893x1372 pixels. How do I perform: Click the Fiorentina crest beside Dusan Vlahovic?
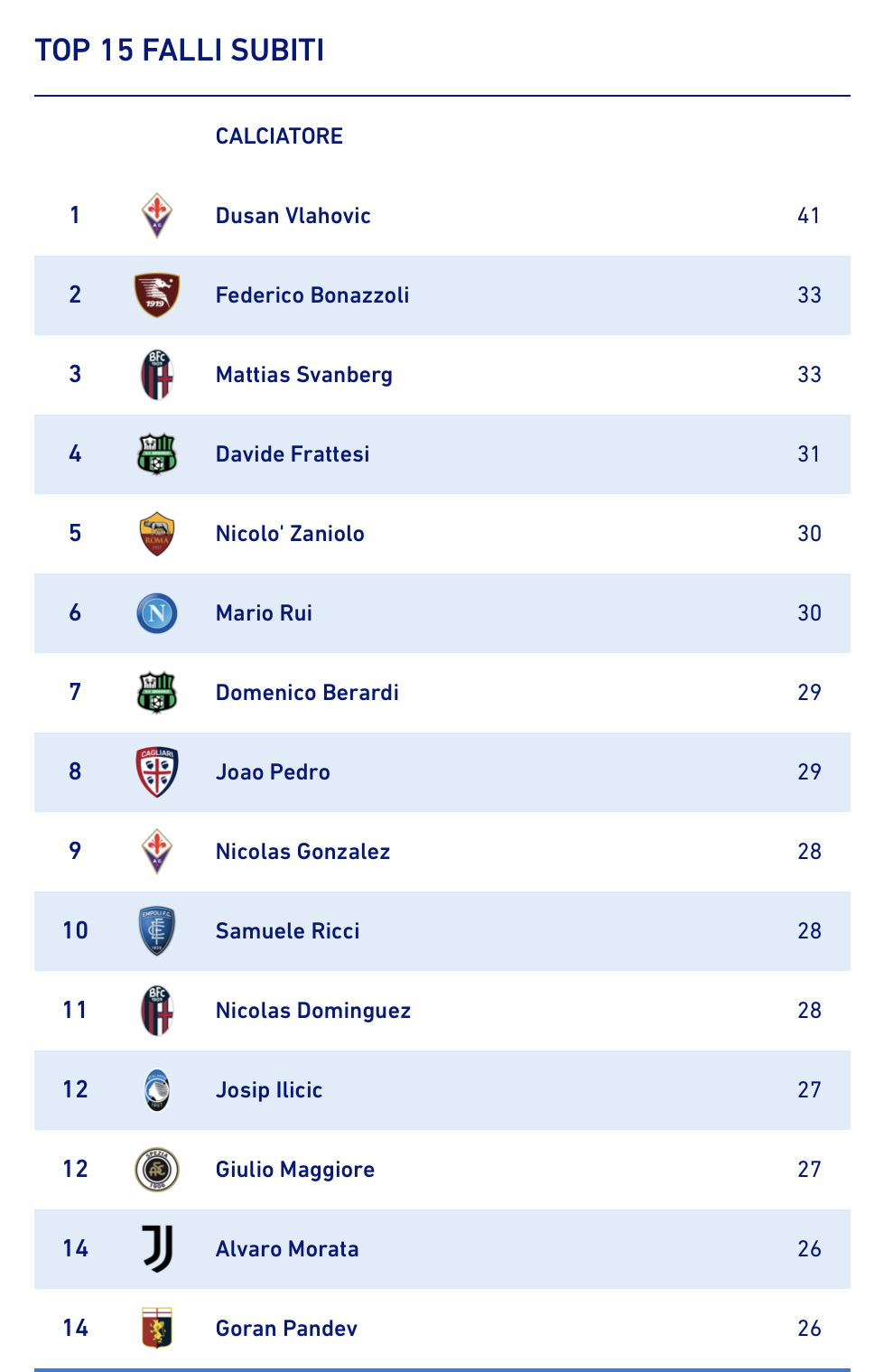pyautogui.click(x=157, y=216)
